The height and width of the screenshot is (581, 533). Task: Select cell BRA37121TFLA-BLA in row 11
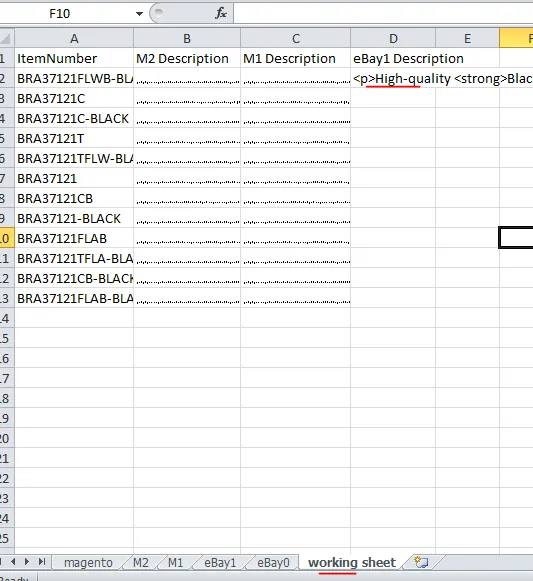pos(74,258)
